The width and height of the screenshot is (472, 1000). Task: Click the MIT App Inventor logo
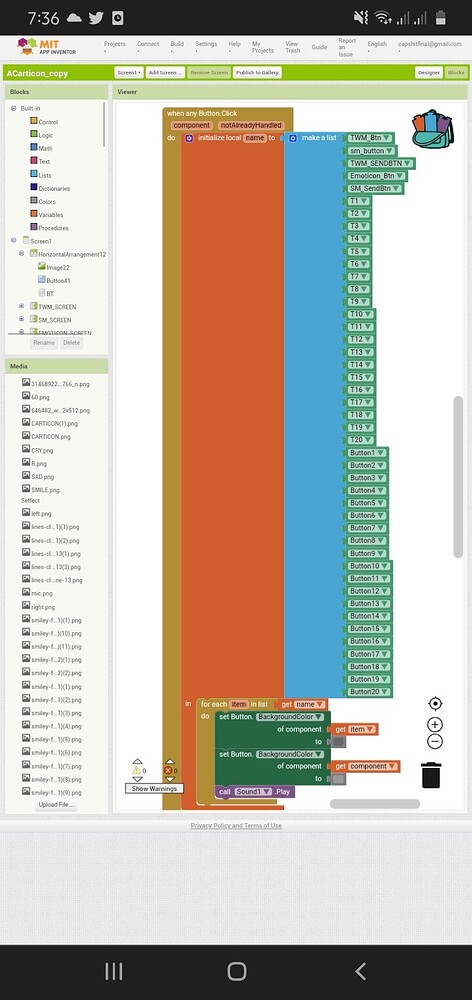[x=47, y=47]
